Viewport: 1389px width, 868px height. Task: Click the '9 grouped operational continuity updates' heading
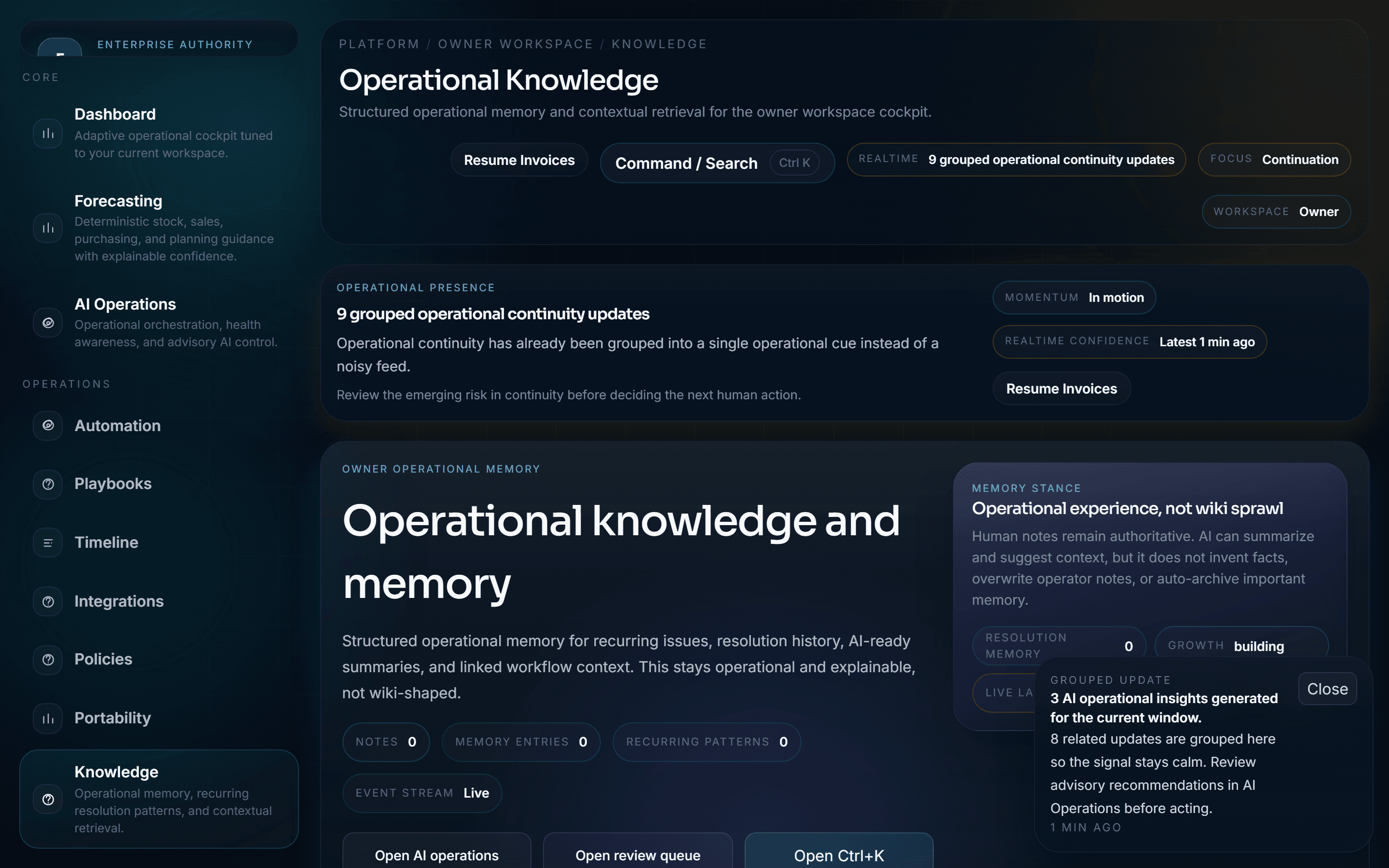493,314
